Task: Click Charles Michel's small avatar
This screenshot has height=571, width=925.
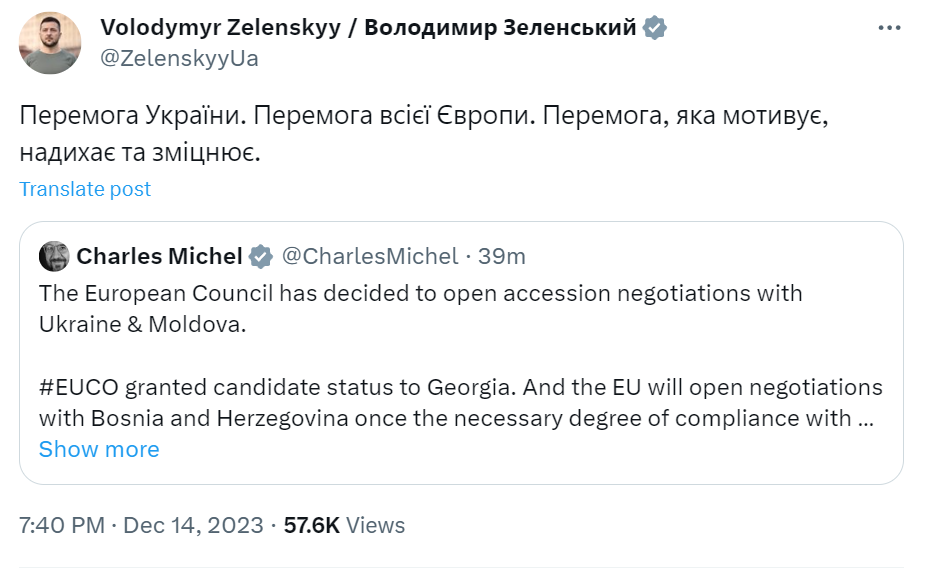Action: (54, 257)
